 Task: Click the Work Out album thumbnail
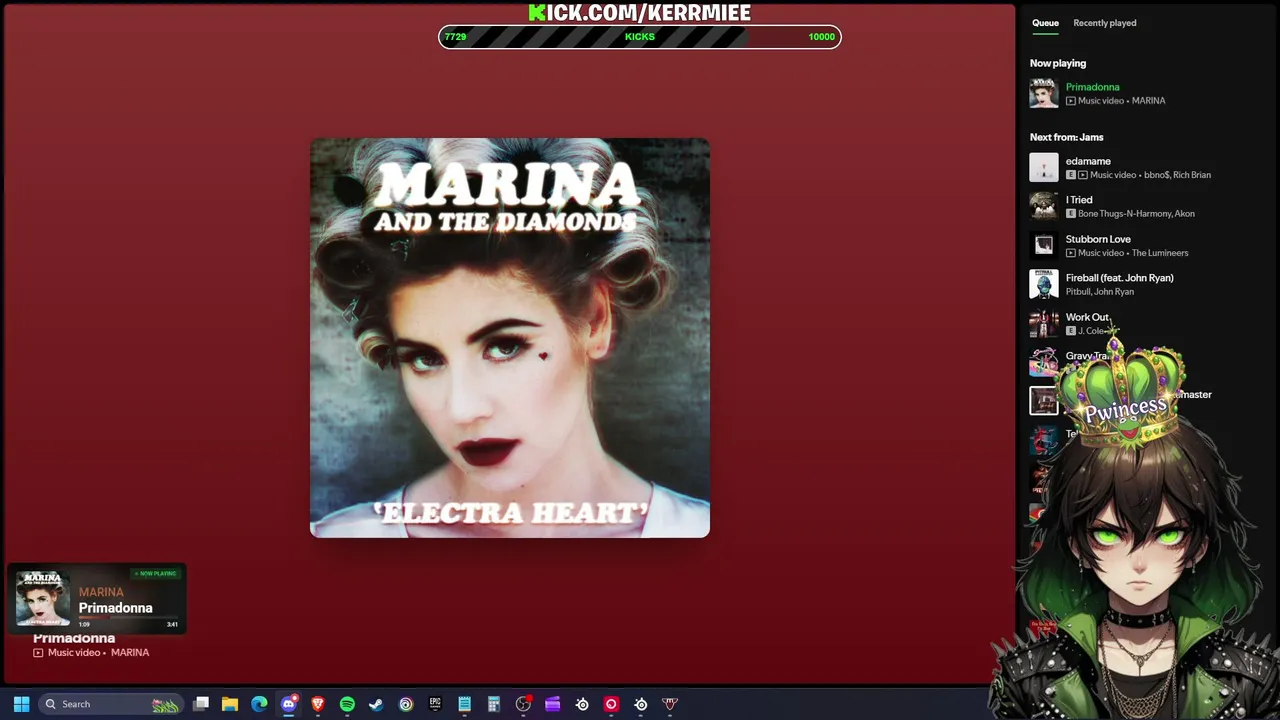click(x=1044, y=323)
